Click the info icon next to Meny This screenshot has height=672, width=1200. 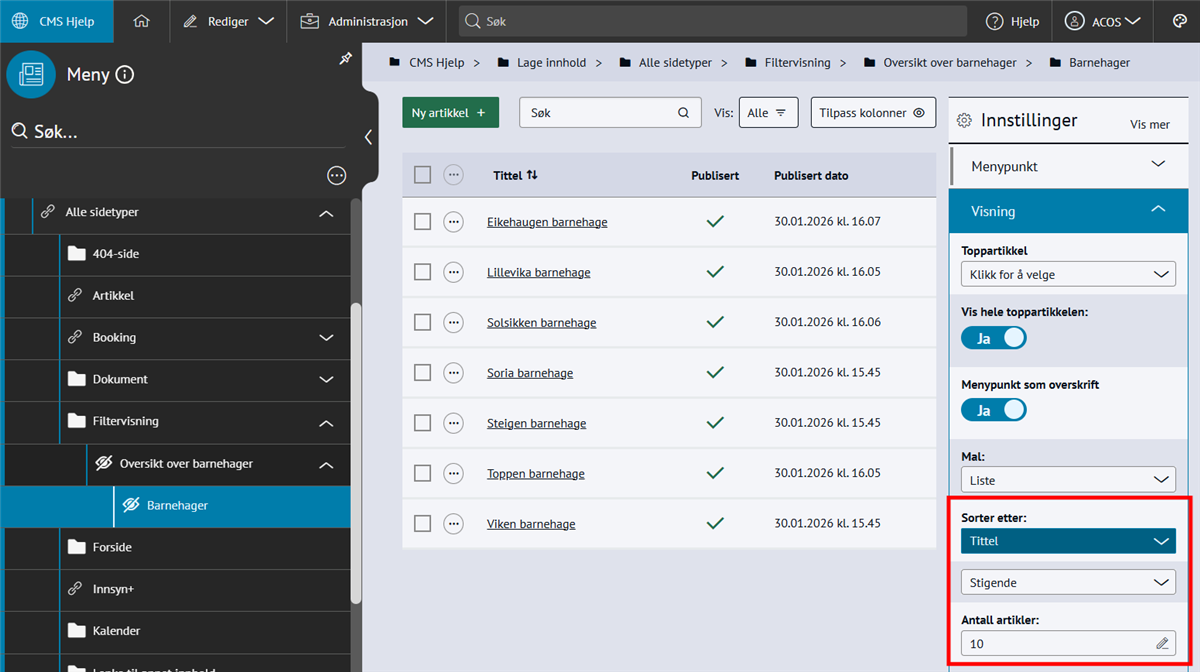(125, 75)
